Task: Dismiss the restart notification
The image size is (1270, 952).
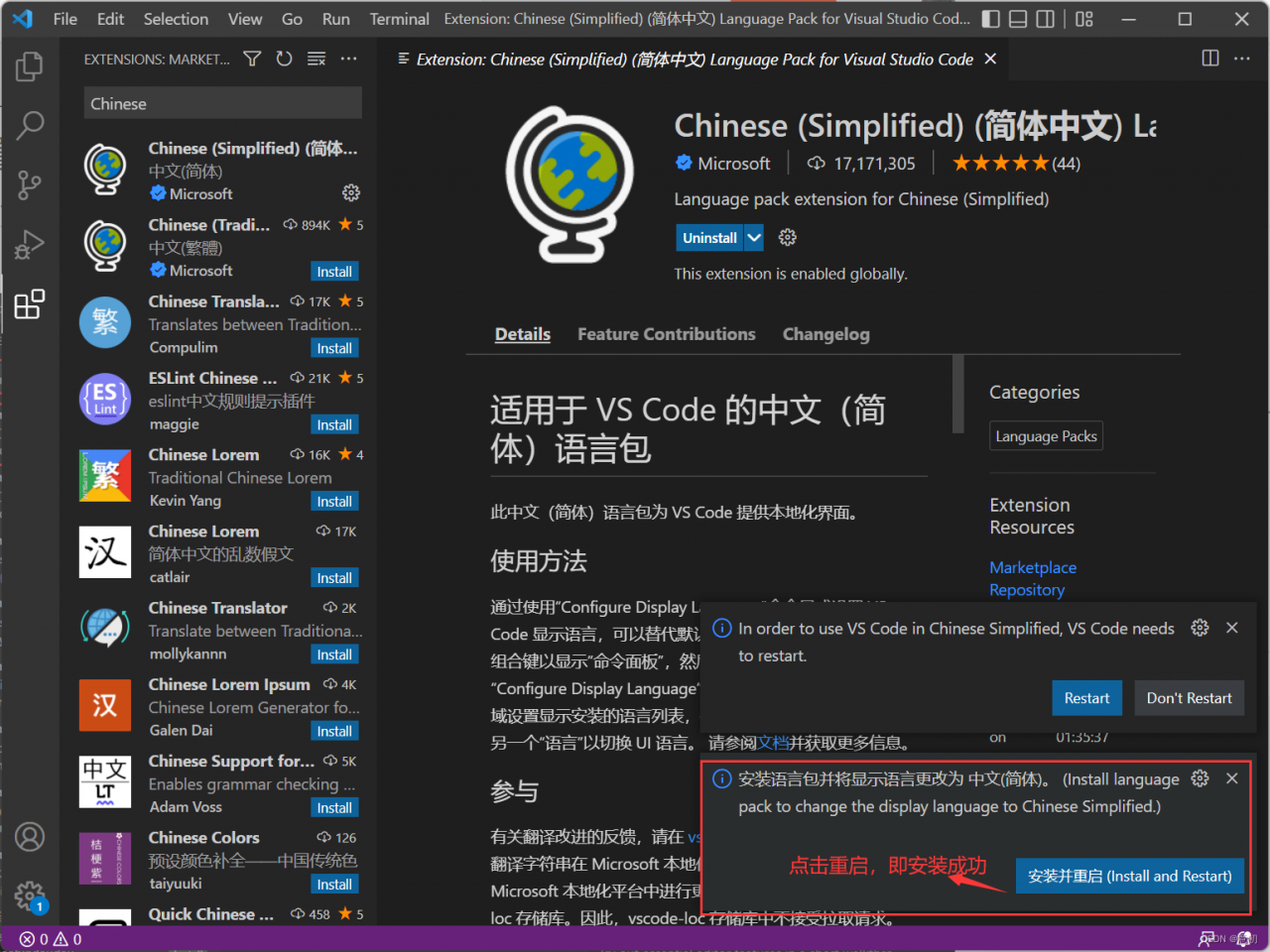Action: (1231, 628)
